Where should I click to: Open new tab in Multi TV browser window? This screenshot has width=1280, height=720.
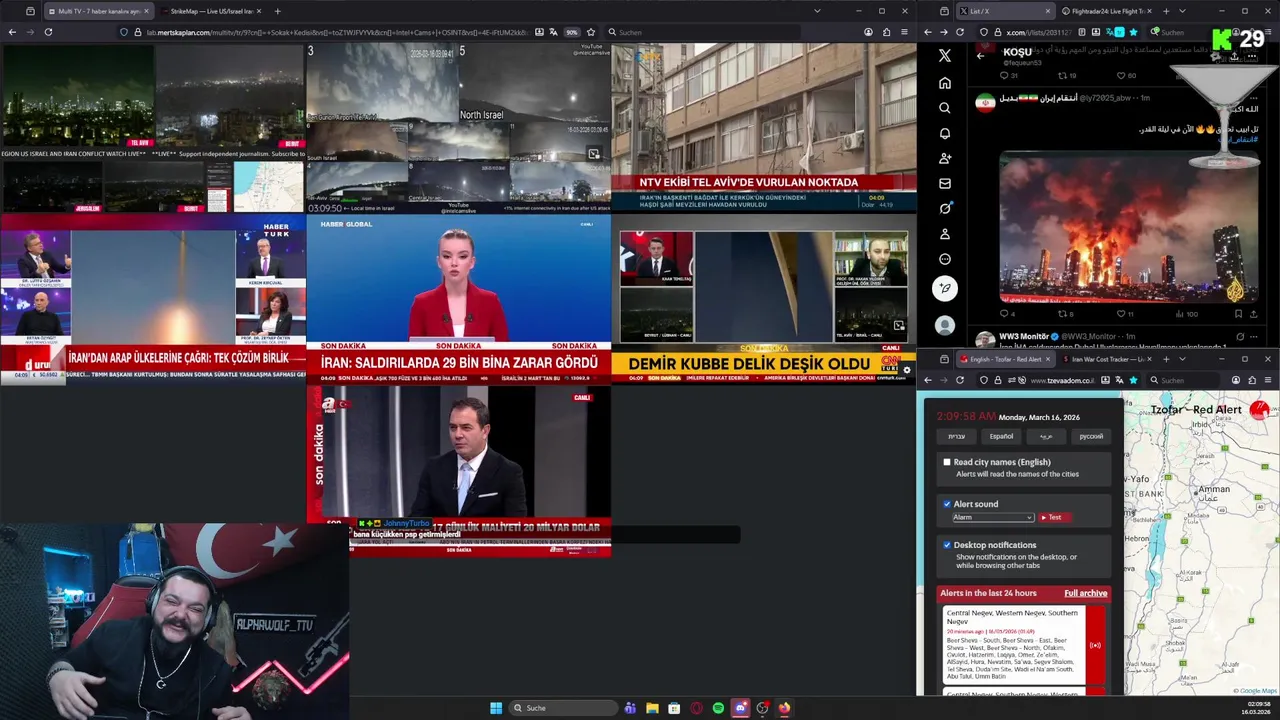tap(277, 11)
